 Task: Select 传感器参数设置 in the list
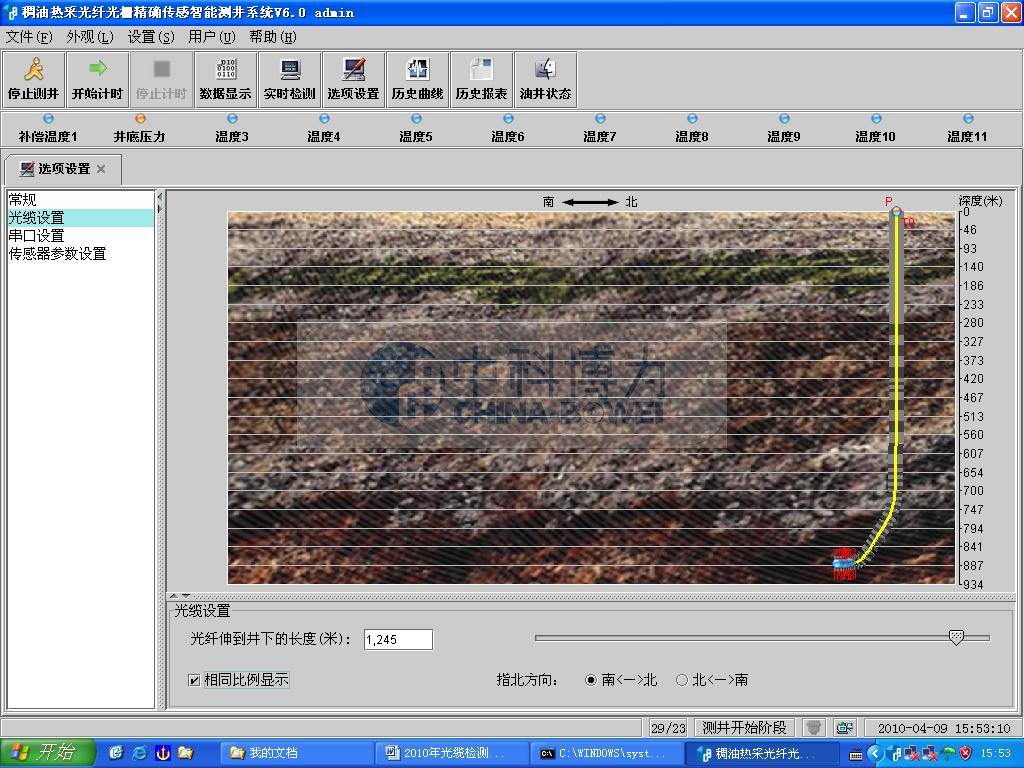point(81,253)
